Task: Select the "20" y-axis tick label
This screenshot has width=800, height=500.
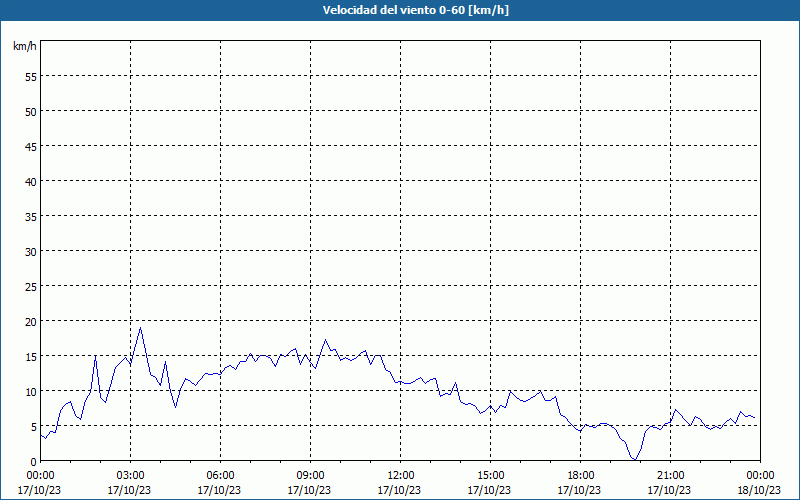Action: coord(31,321)
